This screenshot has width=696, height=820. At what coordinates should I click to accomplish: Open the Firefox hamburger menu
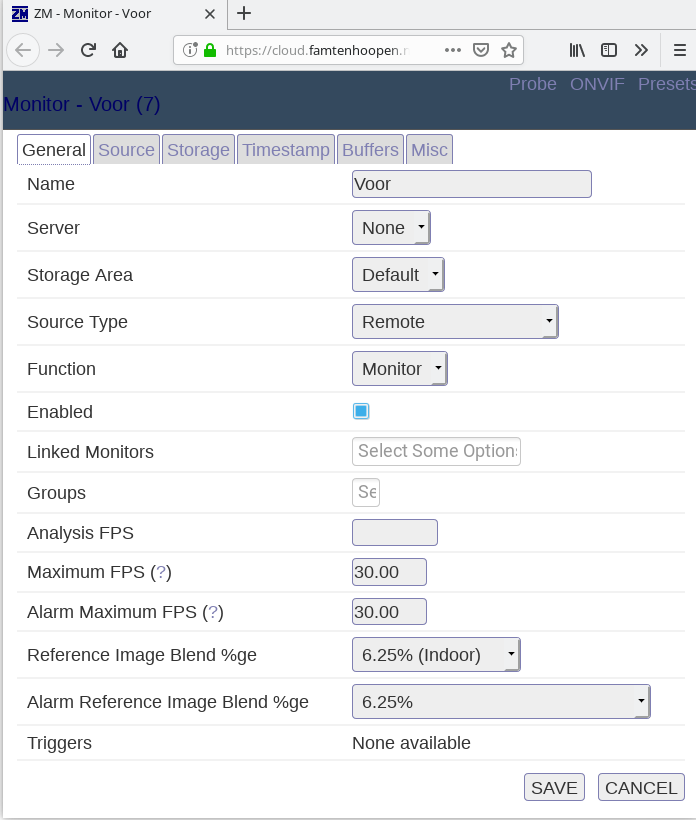678,50
